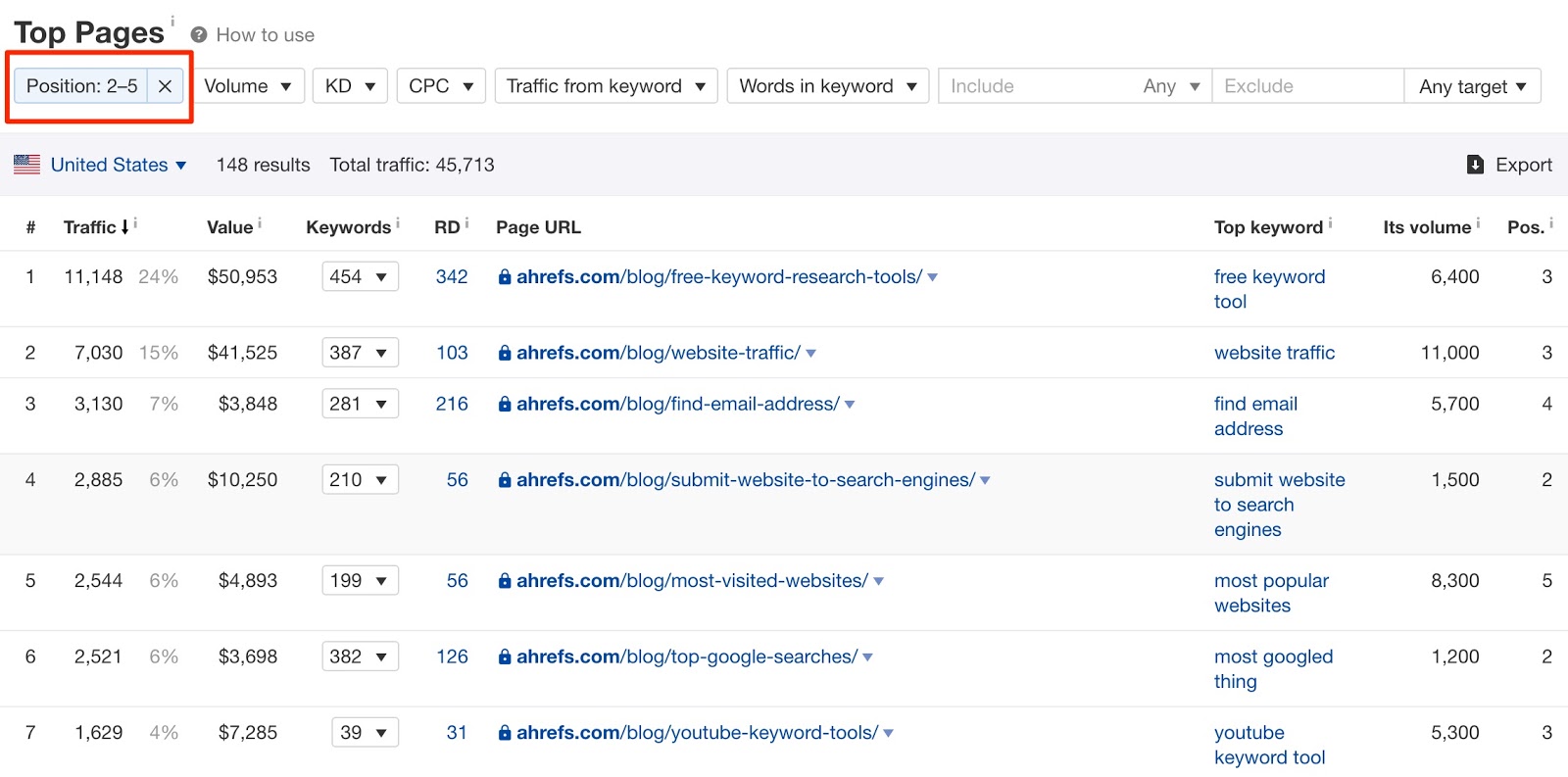This screenshot has width=1568, height=777.
Task: Click the 126 referring domains link
Action: [452, 657]
